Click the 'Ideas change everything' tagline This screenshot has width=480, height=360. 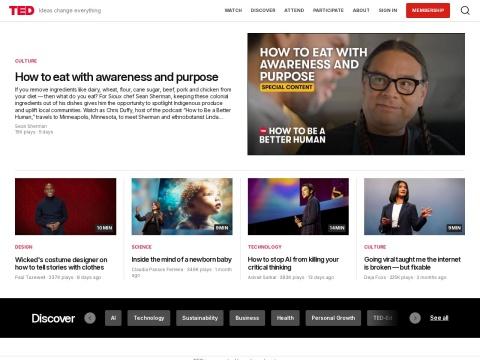[70, 11]
